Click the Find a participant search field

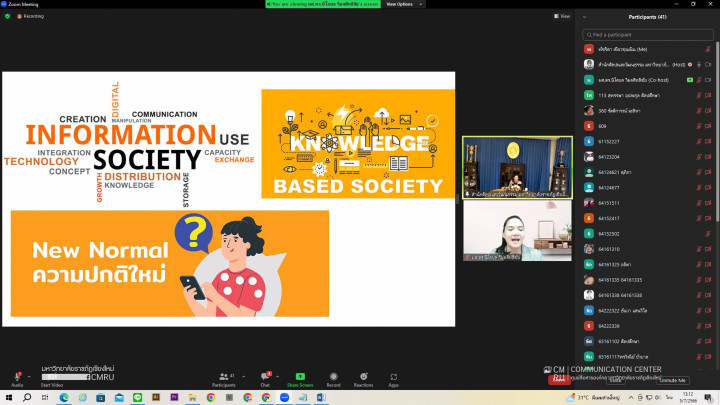[648, 35]
